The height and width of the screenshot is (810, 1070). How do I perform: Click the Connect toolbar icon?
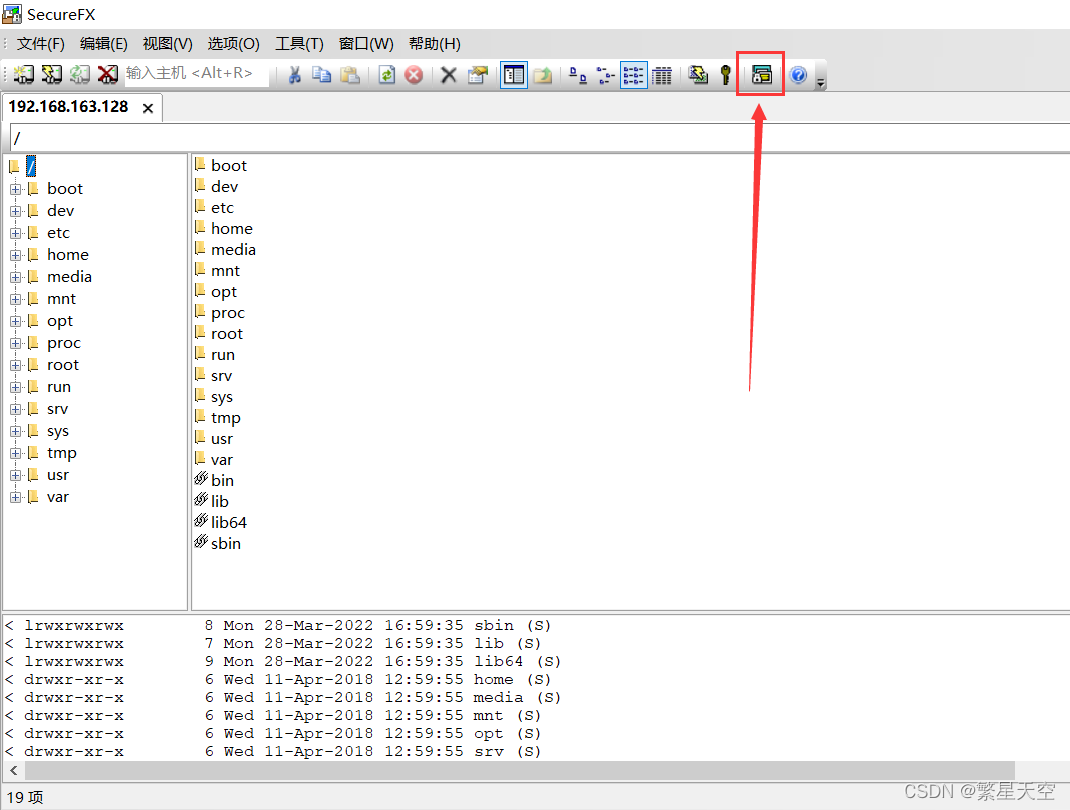click(24, 74)
